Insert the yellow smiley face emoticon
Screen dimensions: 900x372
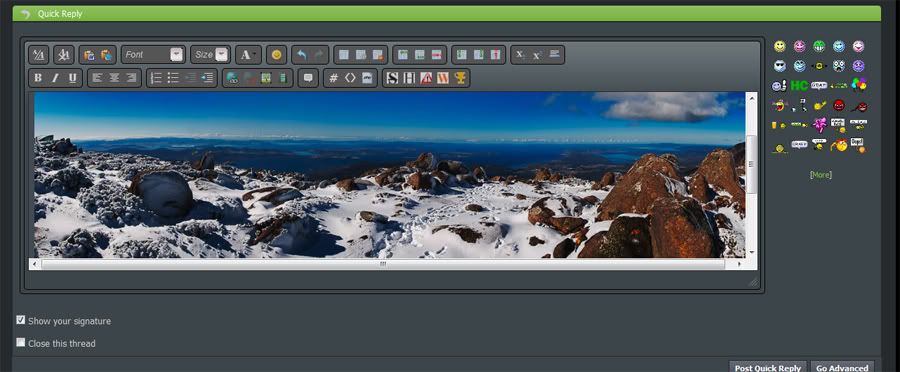point(779,46)
